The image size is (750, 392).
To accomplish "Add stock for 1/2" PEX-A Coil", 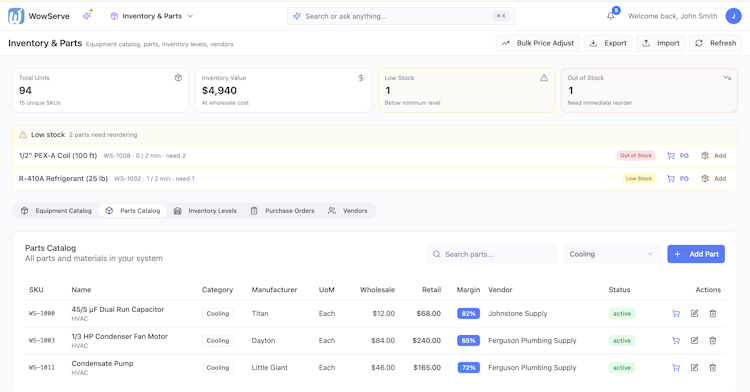I will pos(714,155).
